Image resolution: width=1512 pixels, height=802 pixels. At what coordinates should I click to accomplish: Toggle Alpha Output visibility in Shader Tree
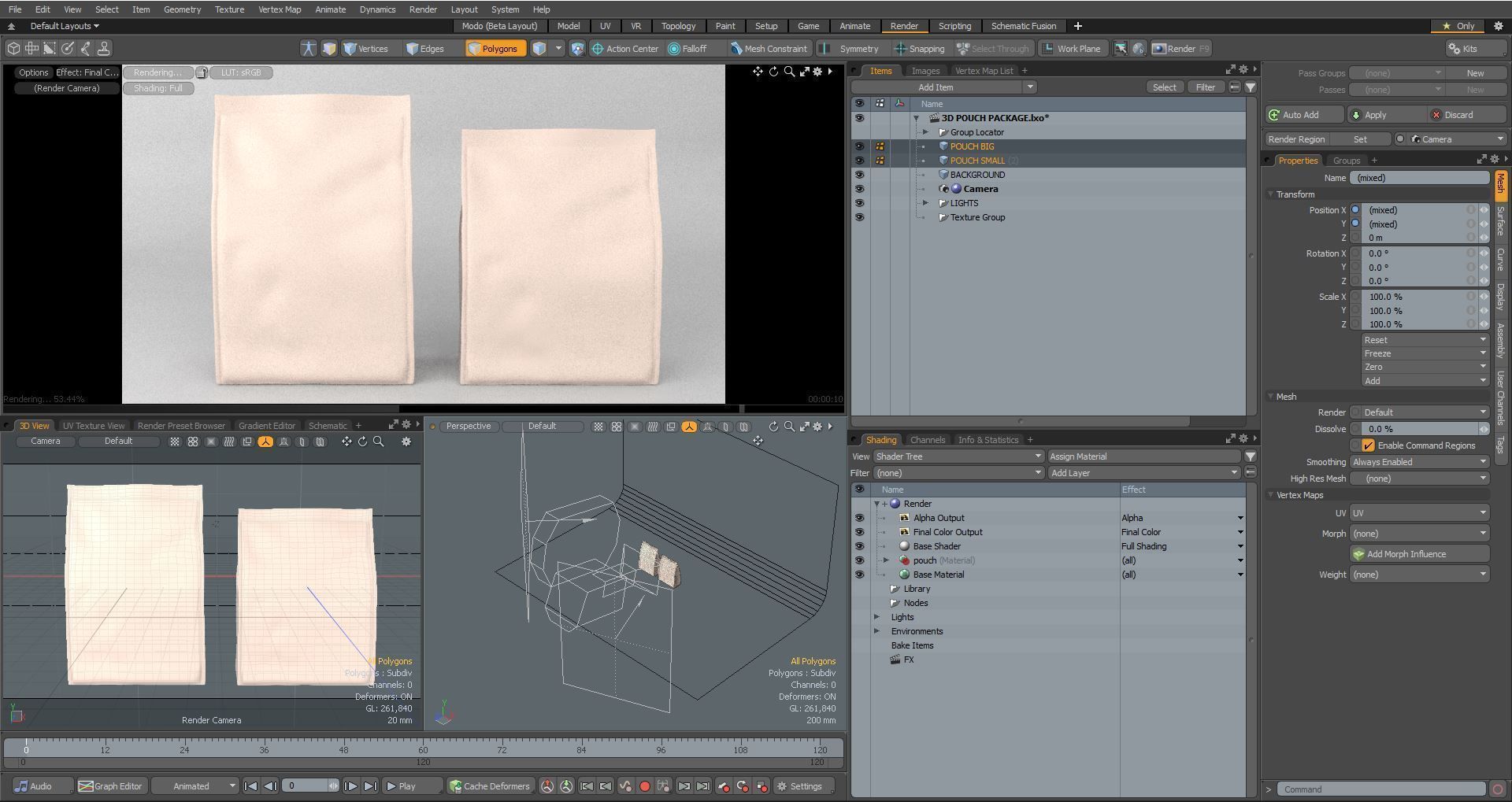(859, 518)
